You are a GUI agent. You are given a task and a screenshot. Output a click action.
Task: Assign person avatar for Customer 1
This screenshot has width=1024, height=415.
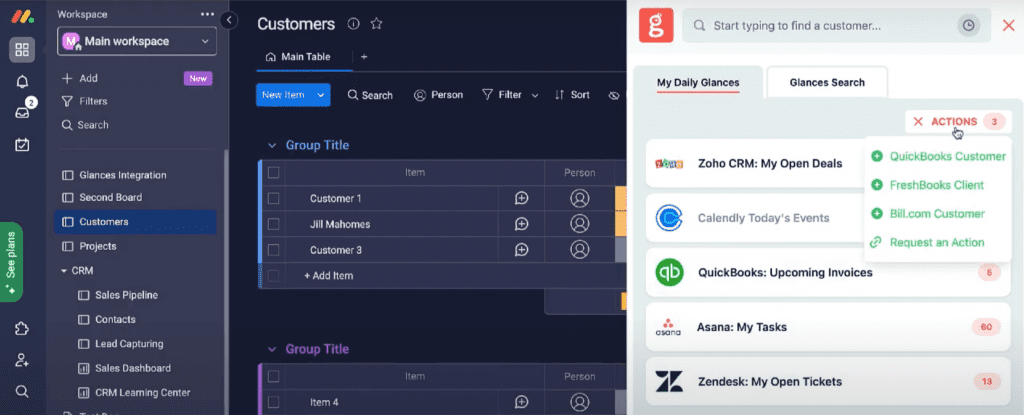click(579, 198)
